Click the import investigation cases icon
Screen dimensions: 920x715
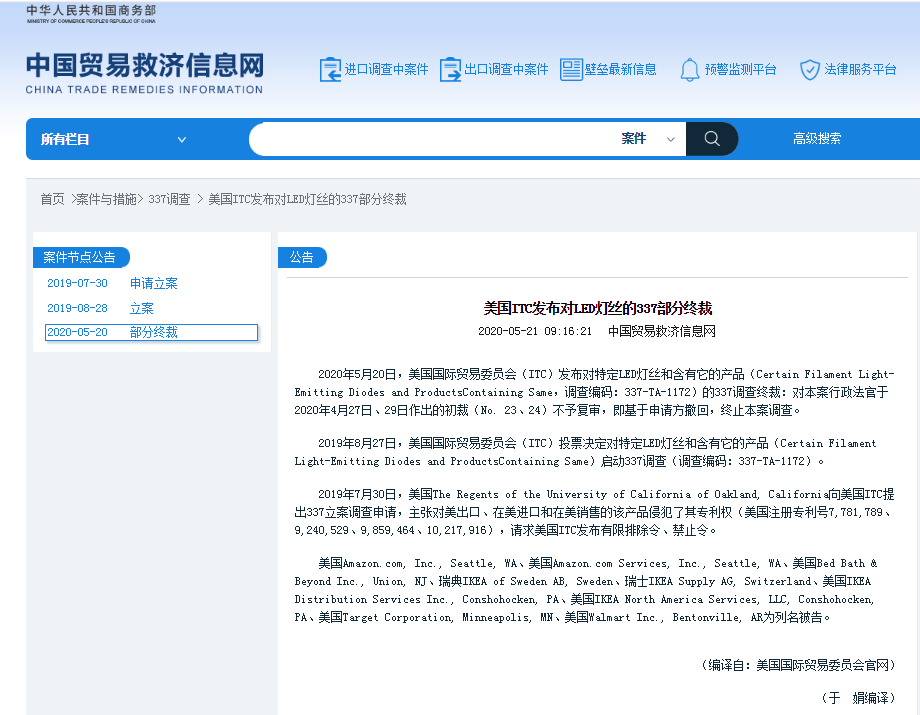[330, 70]
